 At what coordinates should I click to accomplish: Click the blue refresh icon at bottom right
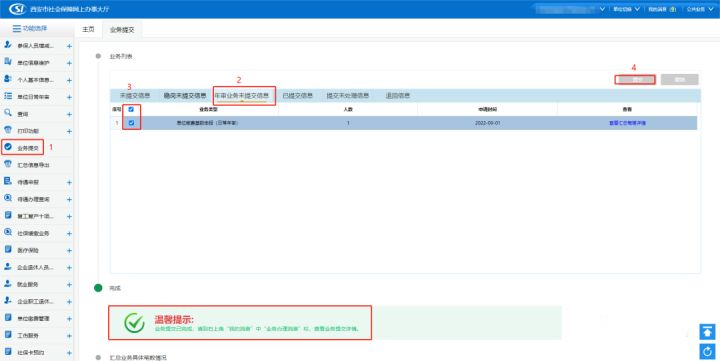coord(707,352)
